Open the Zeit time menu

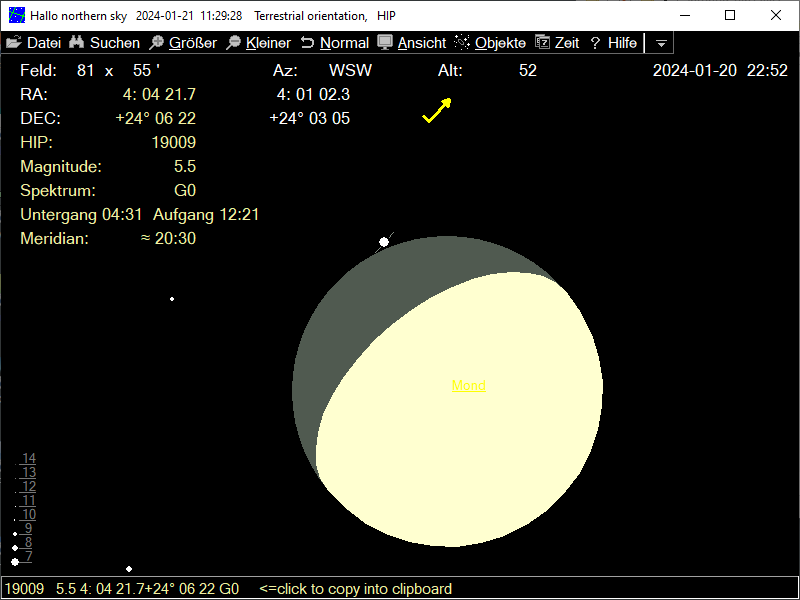[557, 43]
